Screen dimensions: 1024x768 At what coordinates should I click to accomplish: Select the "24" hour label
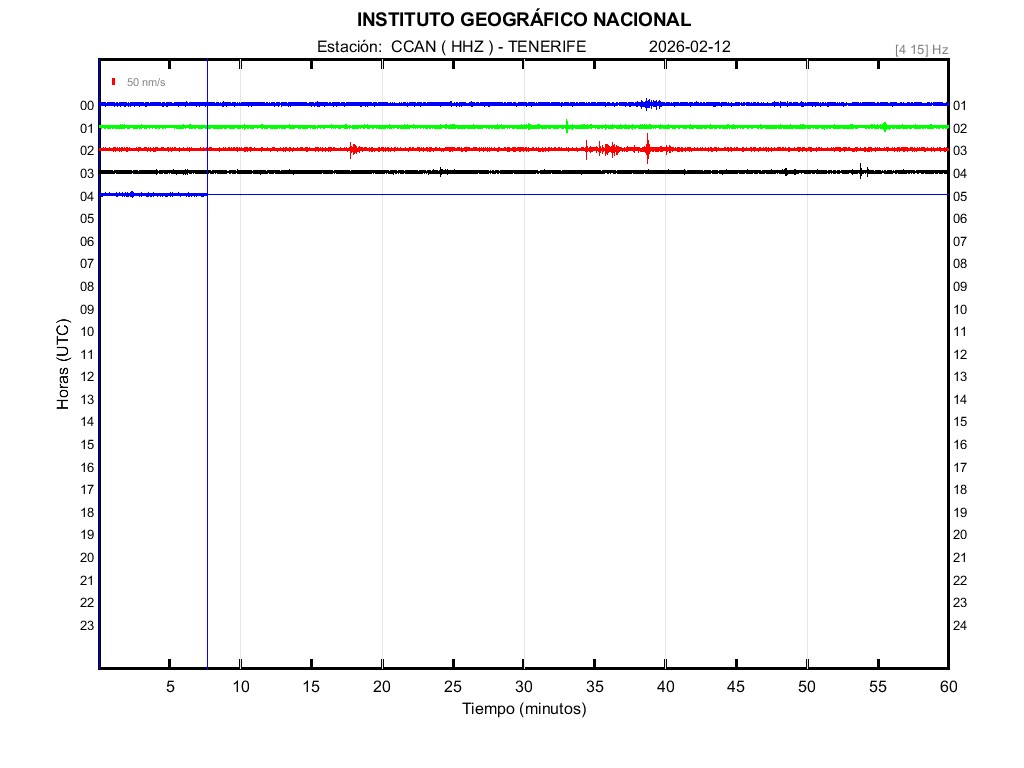(x=960, y=626)
